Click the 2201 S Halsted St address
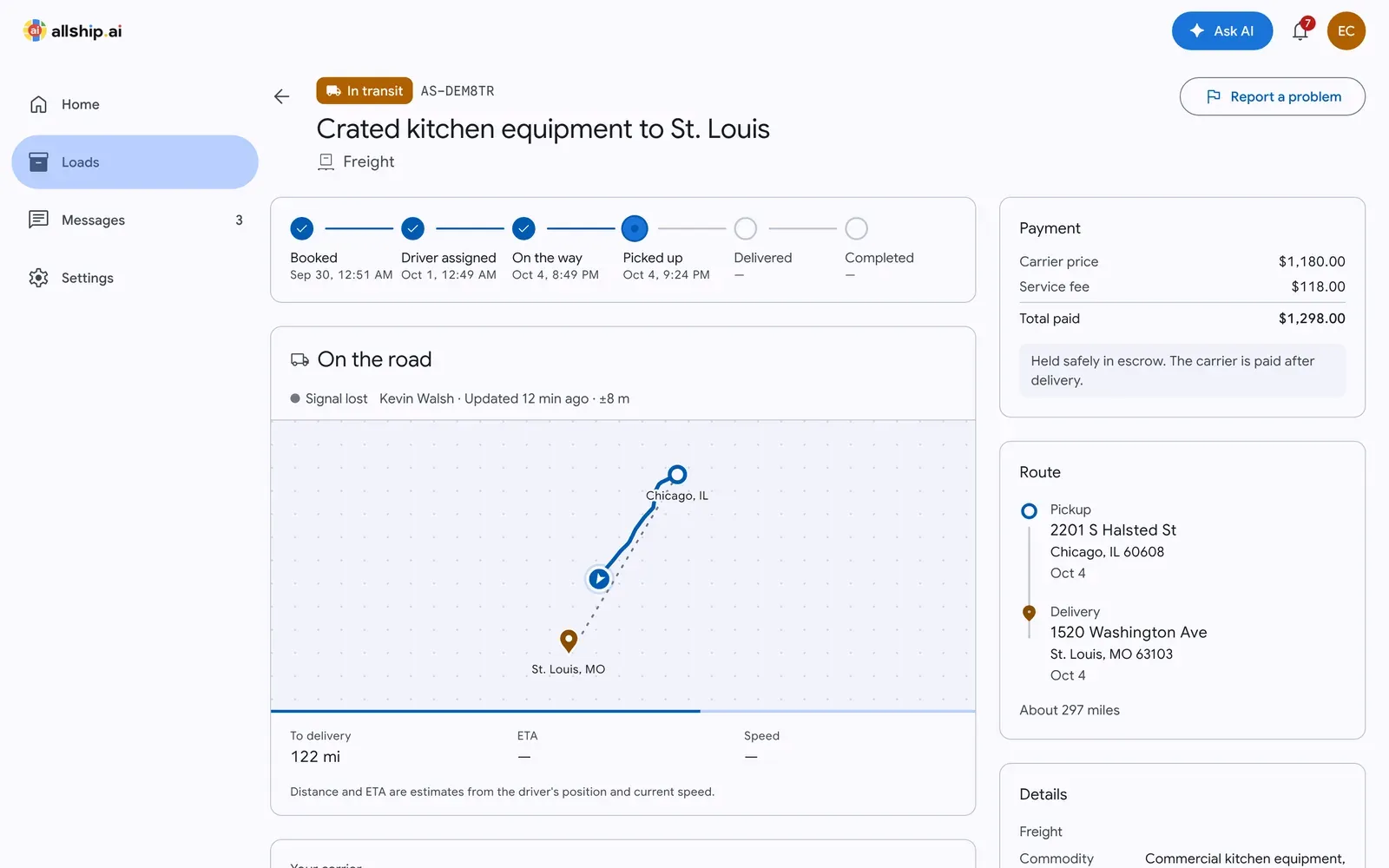The image size is (1389, 868). click(x=1113, y=530)
